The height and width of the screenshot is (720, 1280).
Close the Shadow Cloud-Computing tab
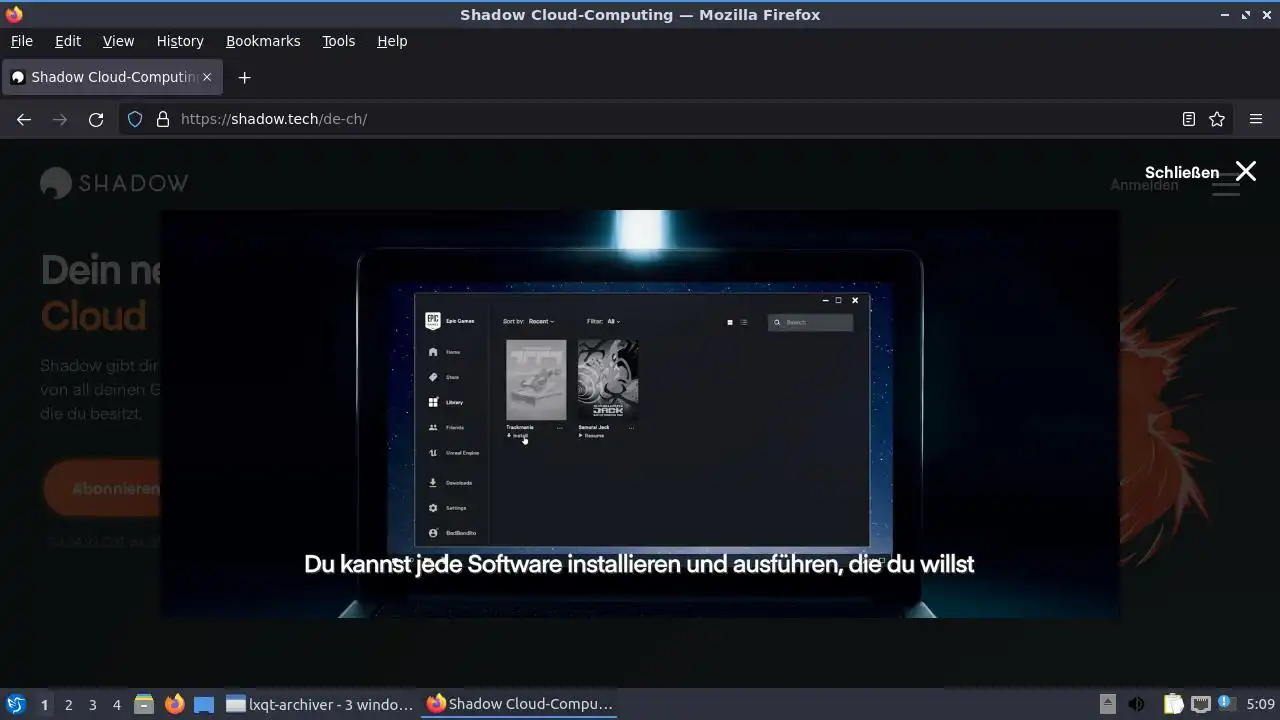click(207, 77)
